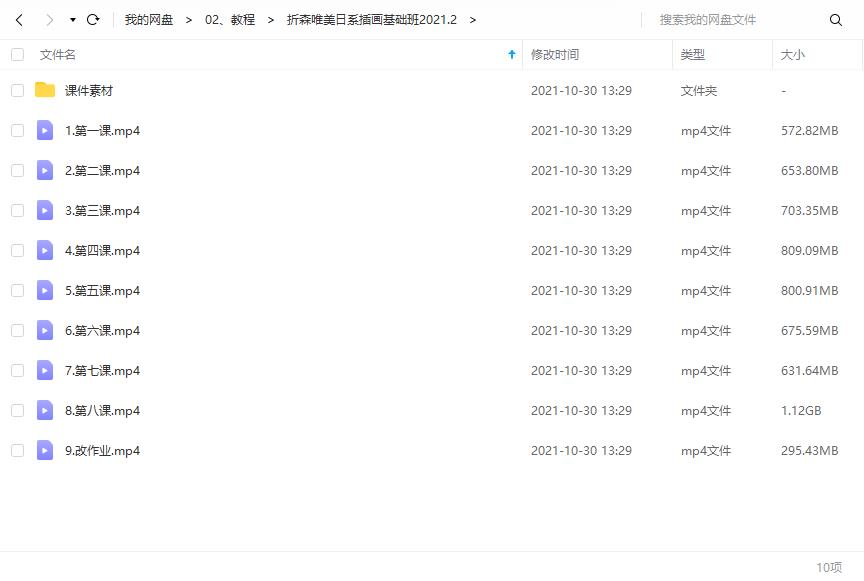The height and width of the screenshot is (581, 864).
Task: Click the 文件夹 type cell
Action: tap(699, 90)
